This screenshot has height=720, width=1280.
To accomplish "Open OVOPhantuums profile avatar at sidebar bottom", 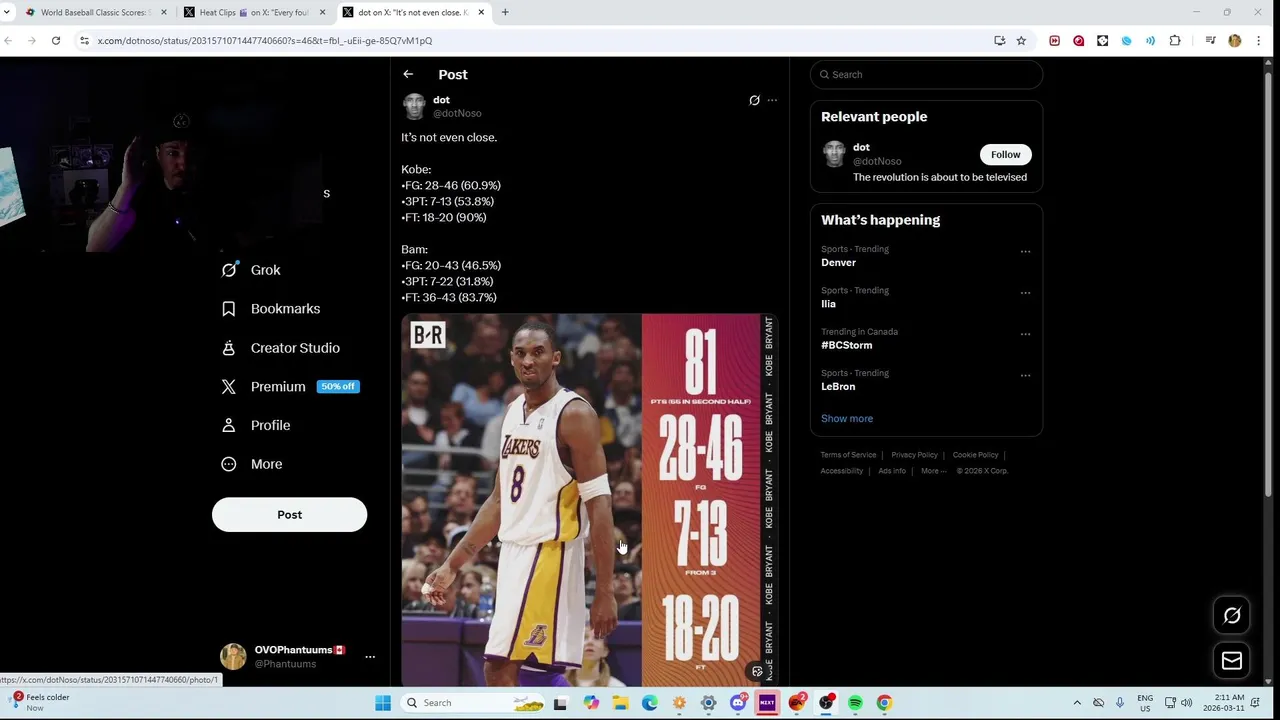I will [x=233, y=656].
